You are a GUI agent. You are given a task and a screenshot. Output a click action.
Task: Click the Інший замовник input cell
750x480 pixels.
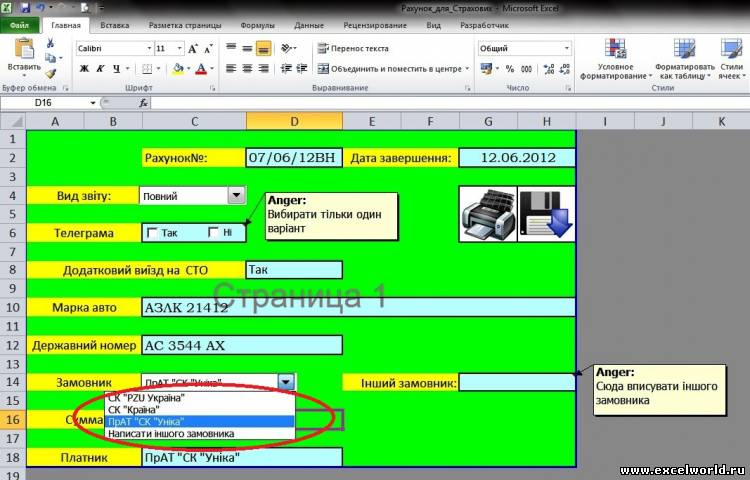517,382
